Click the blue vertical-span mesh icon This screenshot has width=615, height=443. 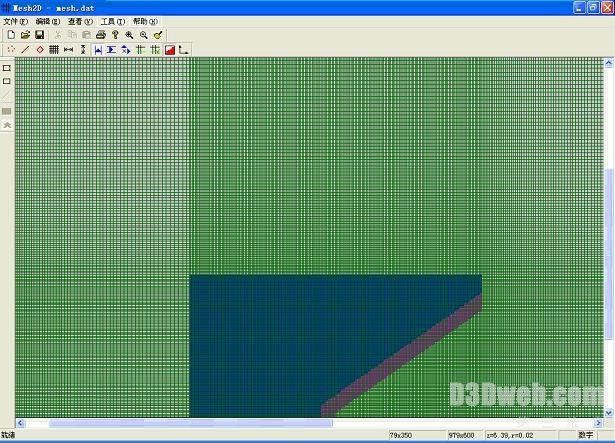pyautogui.click(x=112, y=49)
